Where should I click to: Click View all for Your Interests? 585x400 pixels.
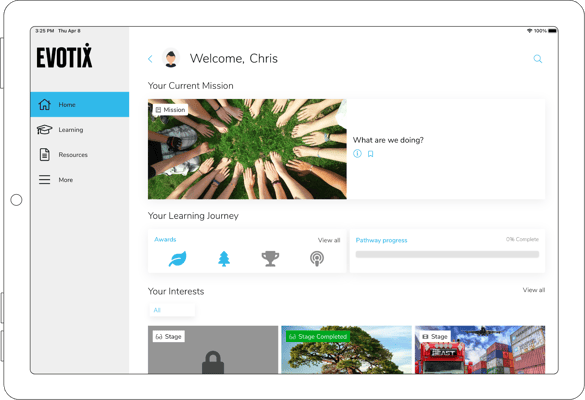[x=534, y=290]
